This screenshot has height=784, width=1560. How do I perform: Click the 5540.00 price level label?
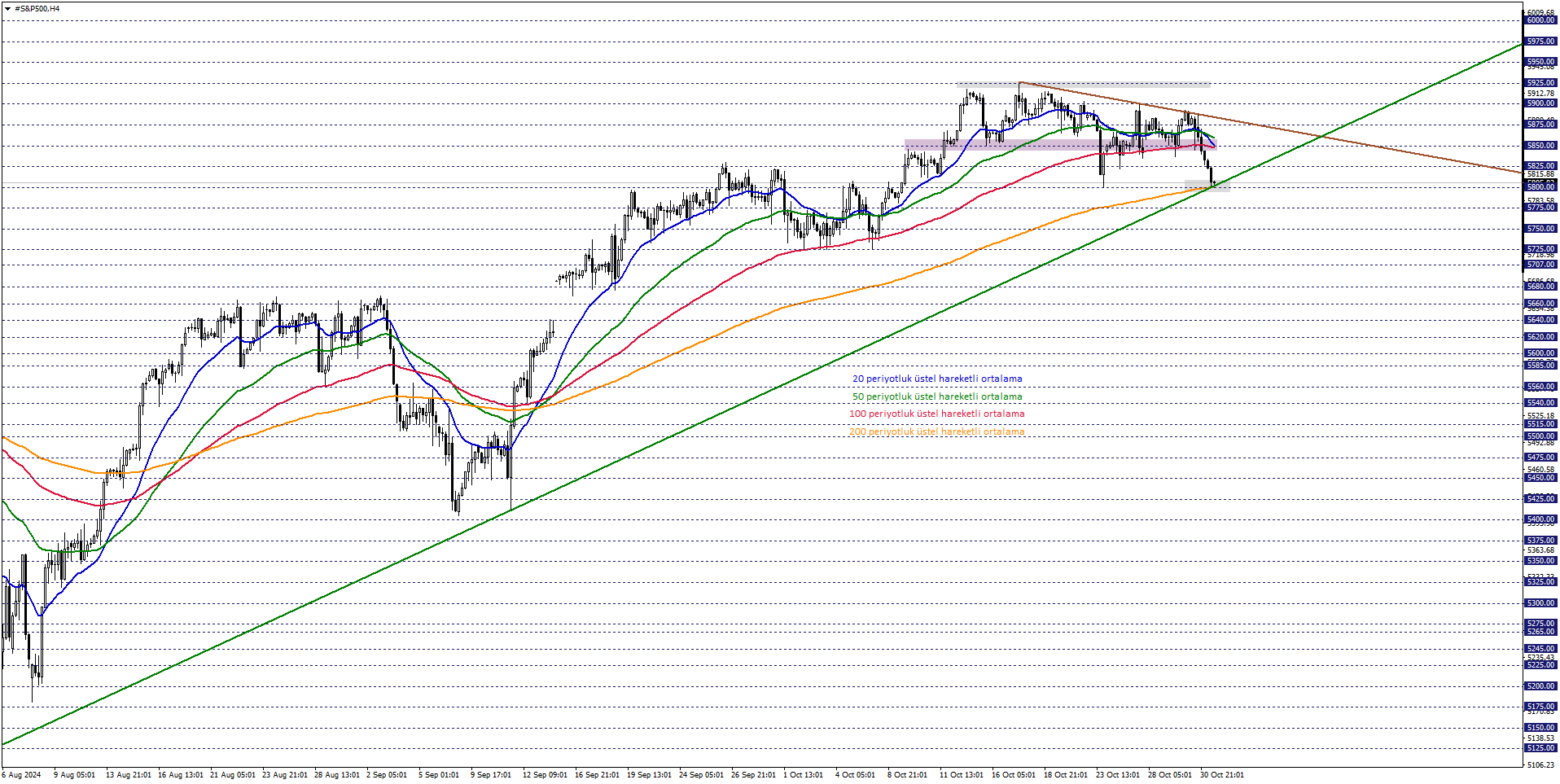point(1540,403)
